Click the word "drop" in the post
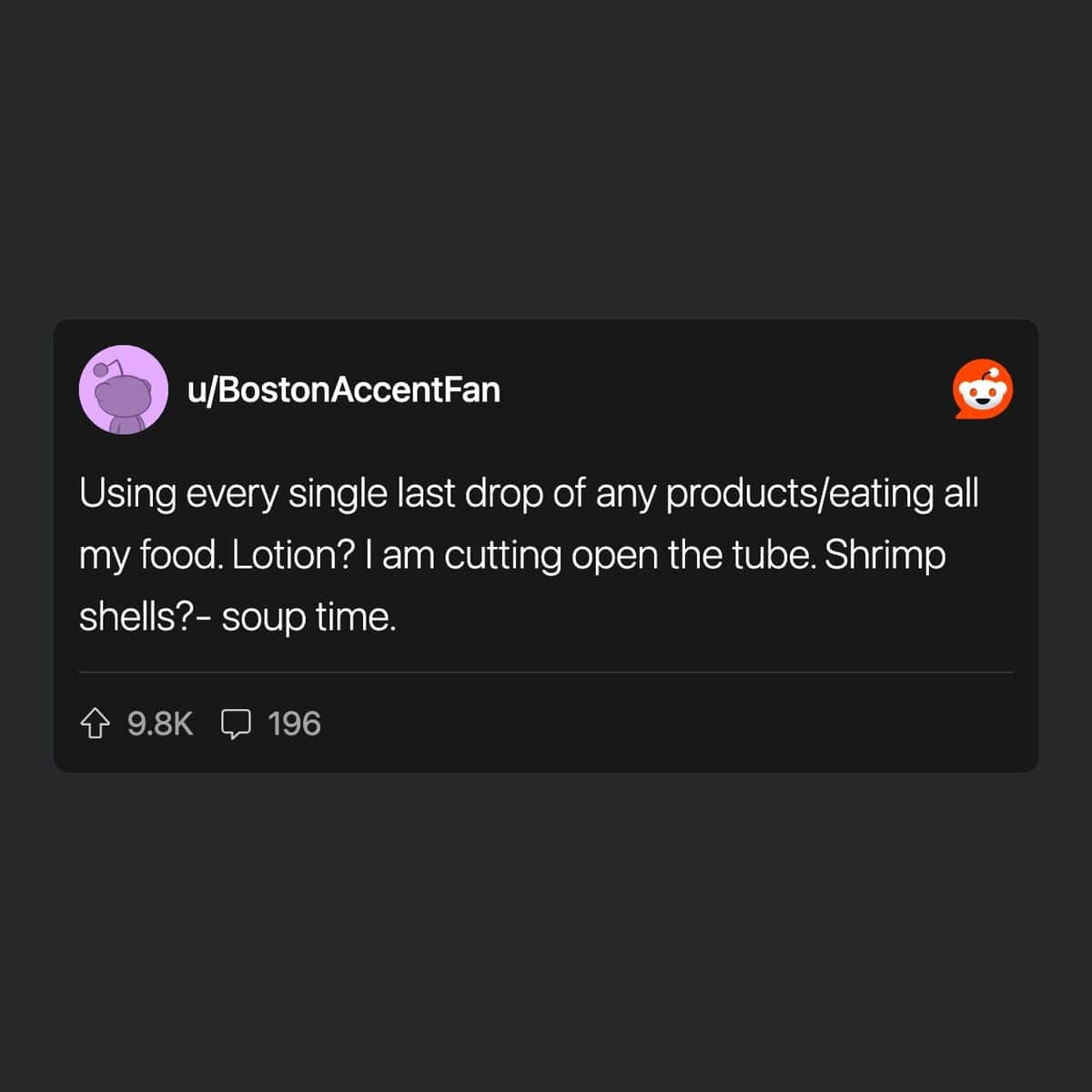This screenshot has width=1092, height=1092. pos(503,494)
